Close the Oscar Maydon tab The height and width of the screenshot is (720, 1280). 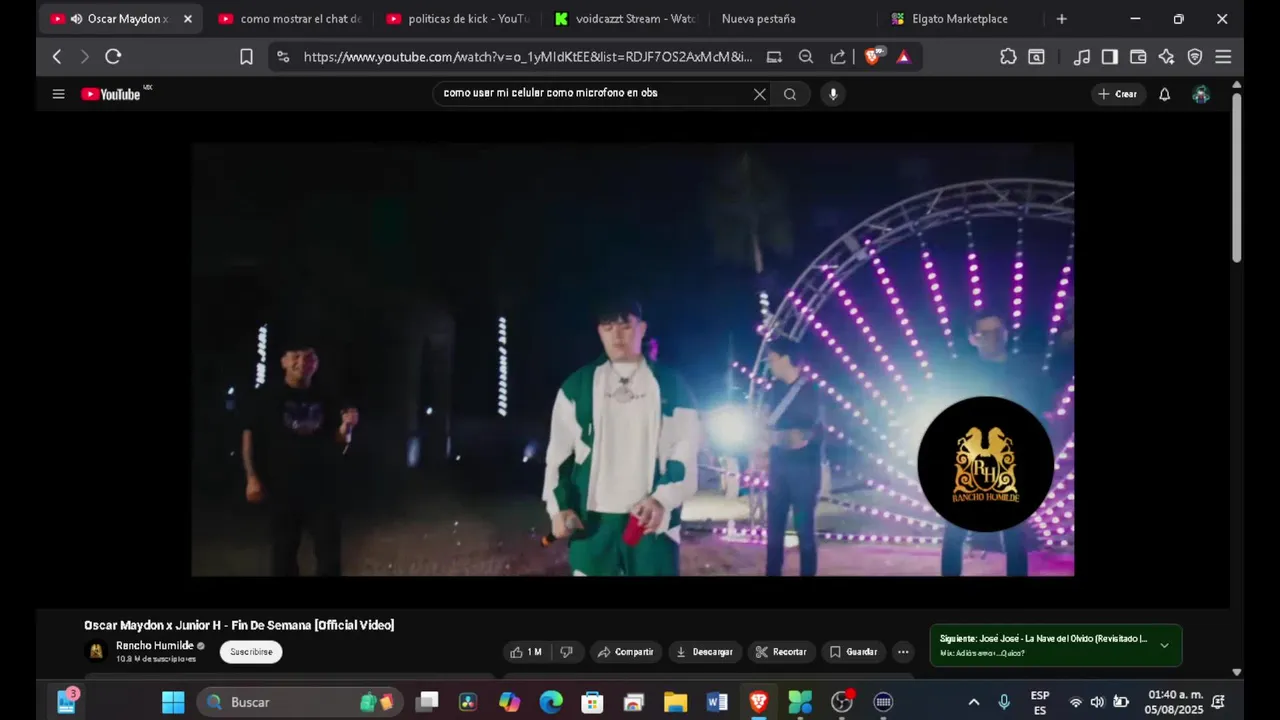[187, 19]
